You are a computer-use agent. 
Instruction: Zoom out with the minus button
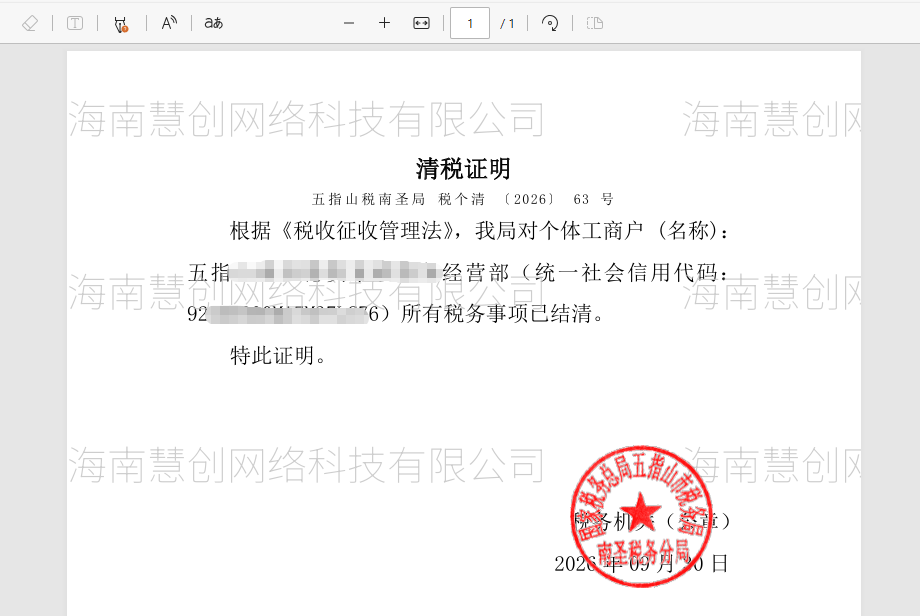tap(349, 23)
